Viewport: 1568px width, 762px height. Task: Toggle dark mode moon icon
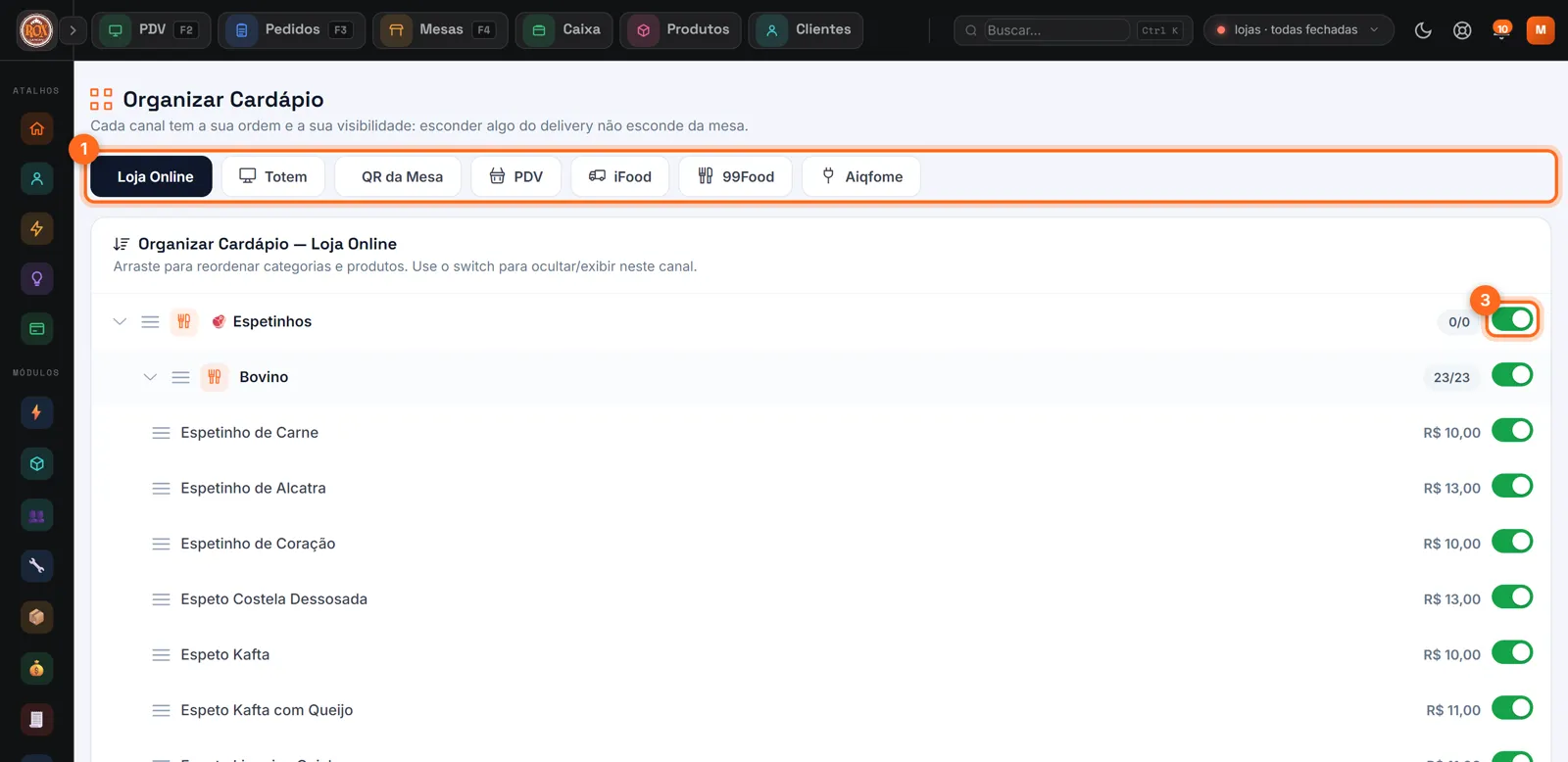tap(1423, 30)
